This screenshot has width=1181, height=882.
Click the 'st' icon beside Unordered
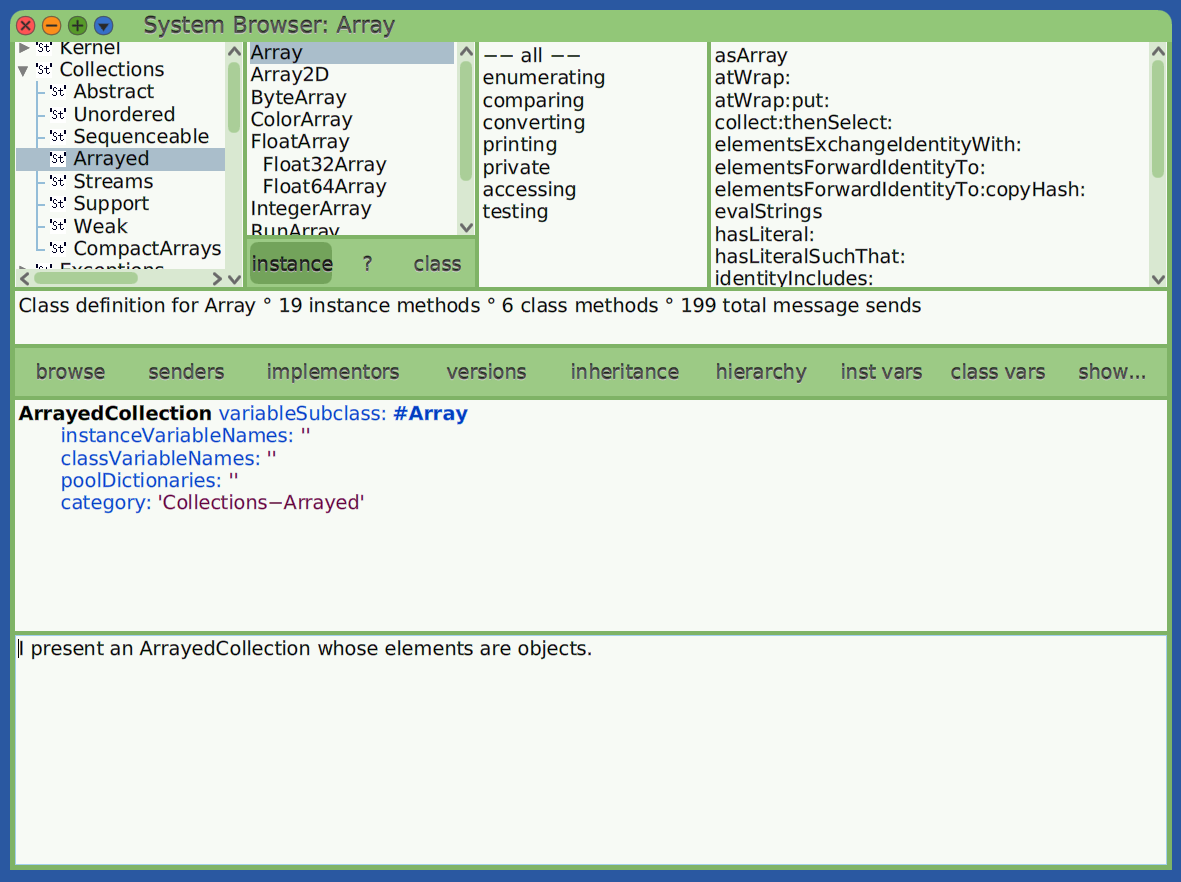coord(58,114)
